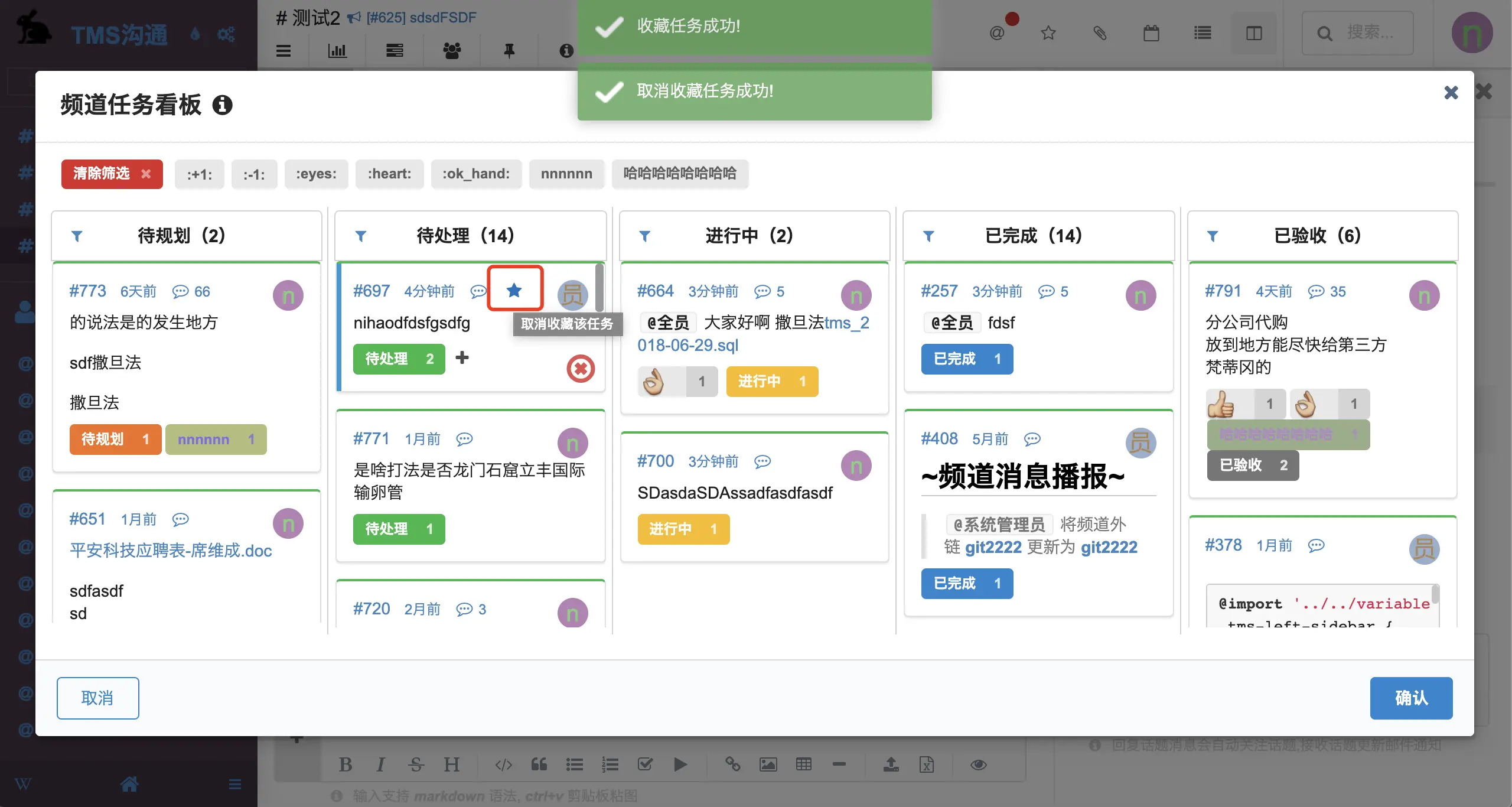1512x807 pixels.
Task: Click the 清除筛选 red filter button
Action: tap(112, 174)
